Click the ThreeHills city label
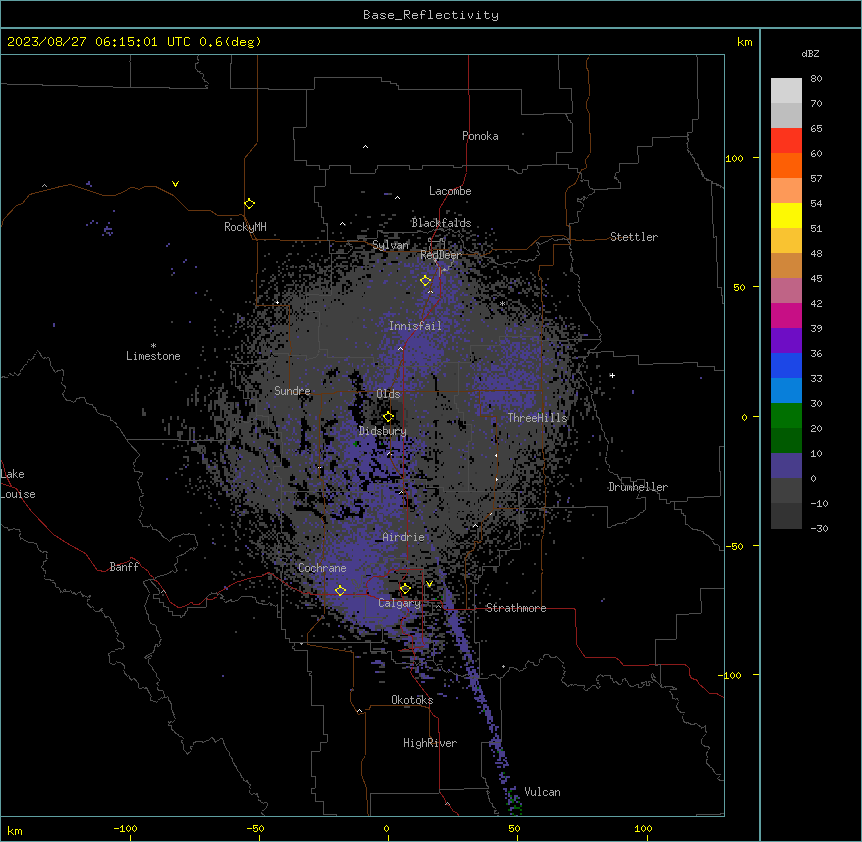This screenshot has width=862, height=842. coord(537,418)
